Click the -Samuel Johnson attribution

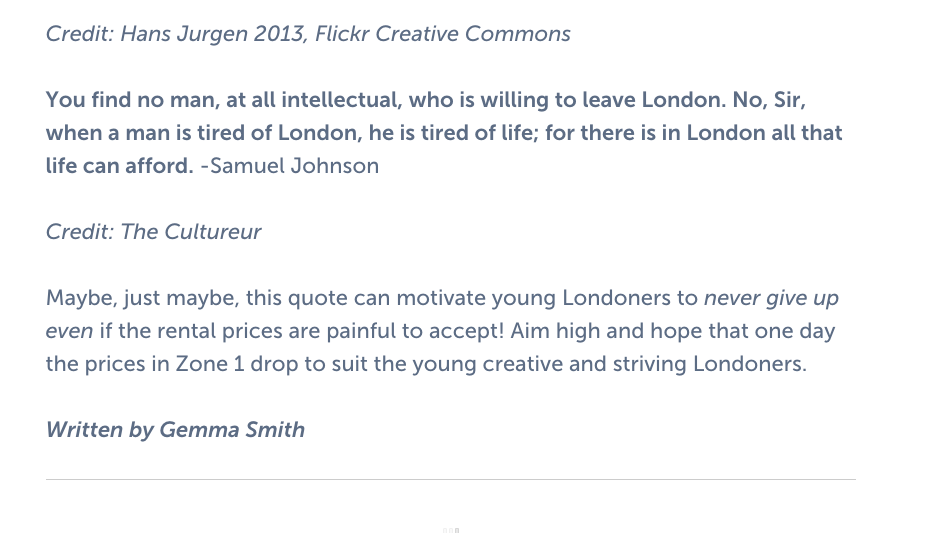[290, 166]
